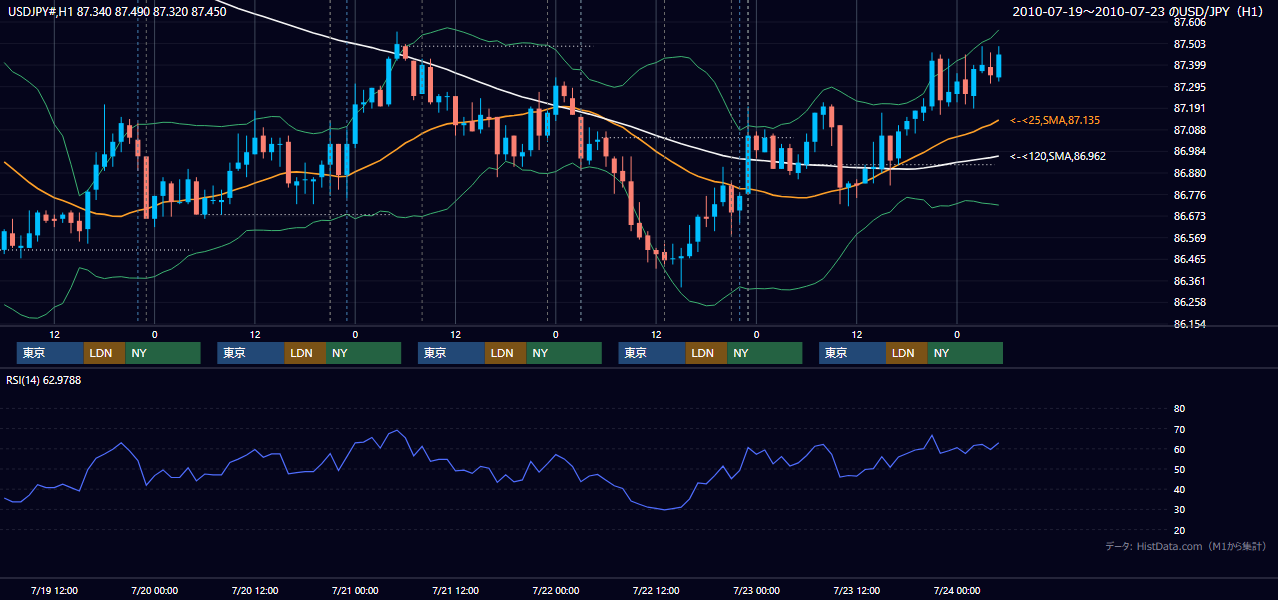Click price axis value 86.880

tap(1190, 173)
